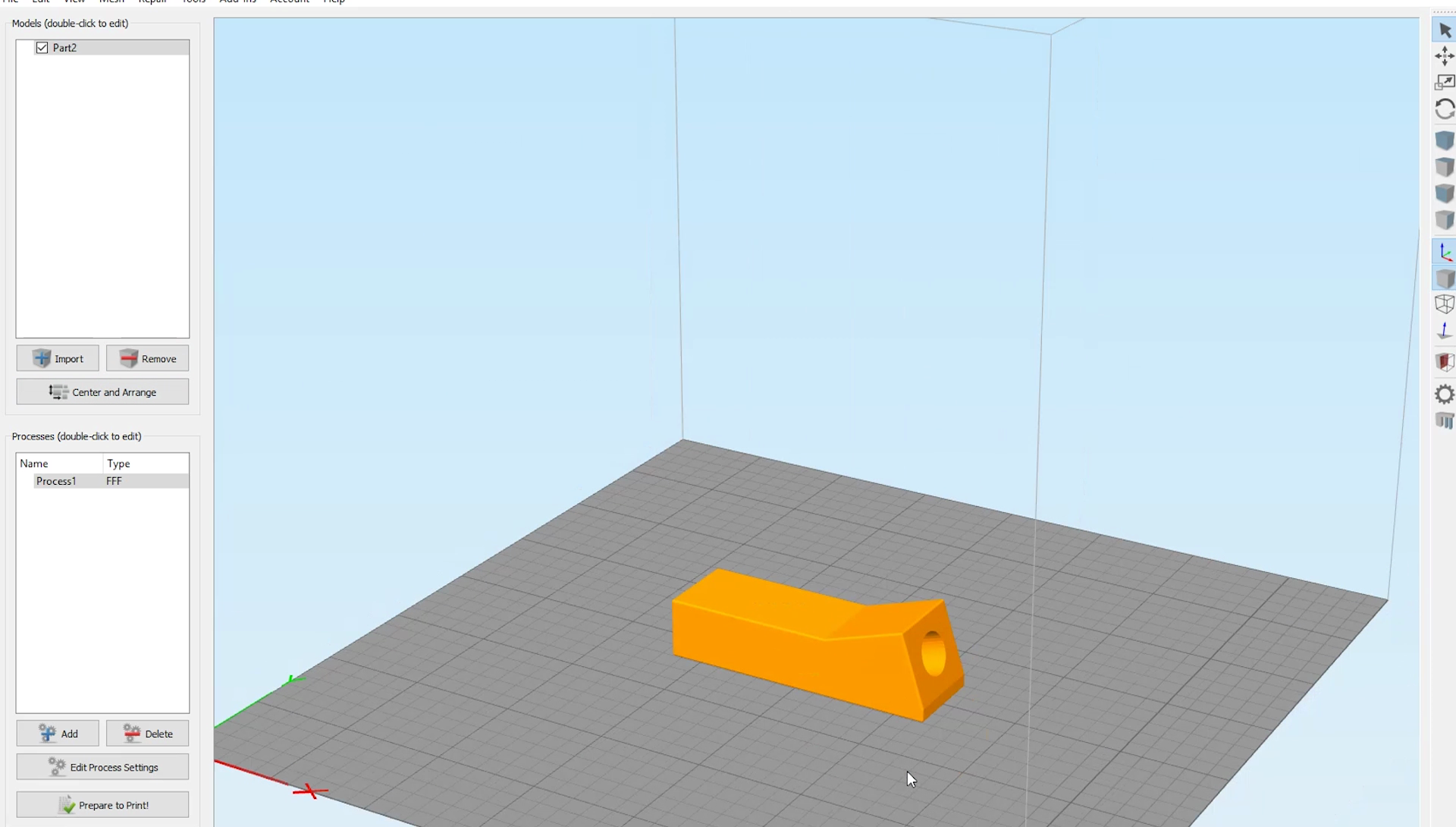Screen dimensions: 1456x827
Task: Select Process1 in processes list
Action: tap(55, 481)
